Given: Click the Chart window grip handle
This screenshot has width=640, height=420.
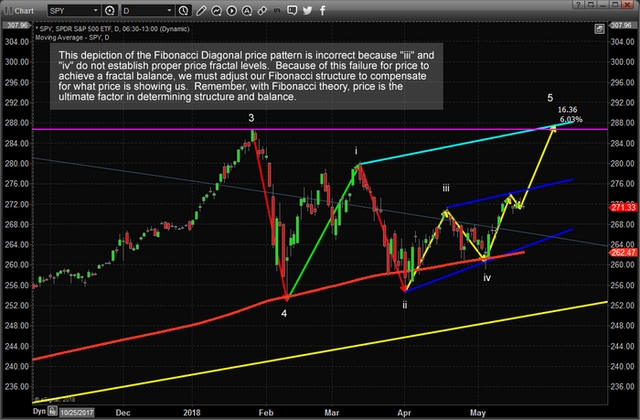Looking at the screenshot, I should pyautogui.click(x=8, y=11).
